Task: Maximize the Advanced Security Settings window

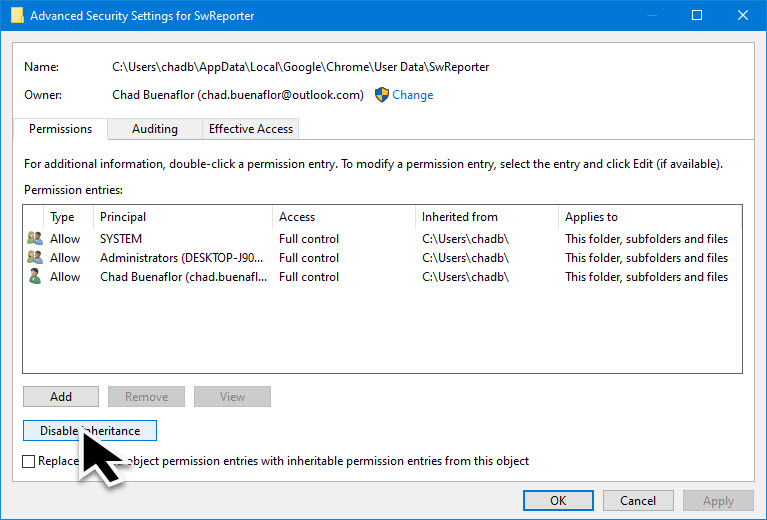Action: tap(697, 15)
